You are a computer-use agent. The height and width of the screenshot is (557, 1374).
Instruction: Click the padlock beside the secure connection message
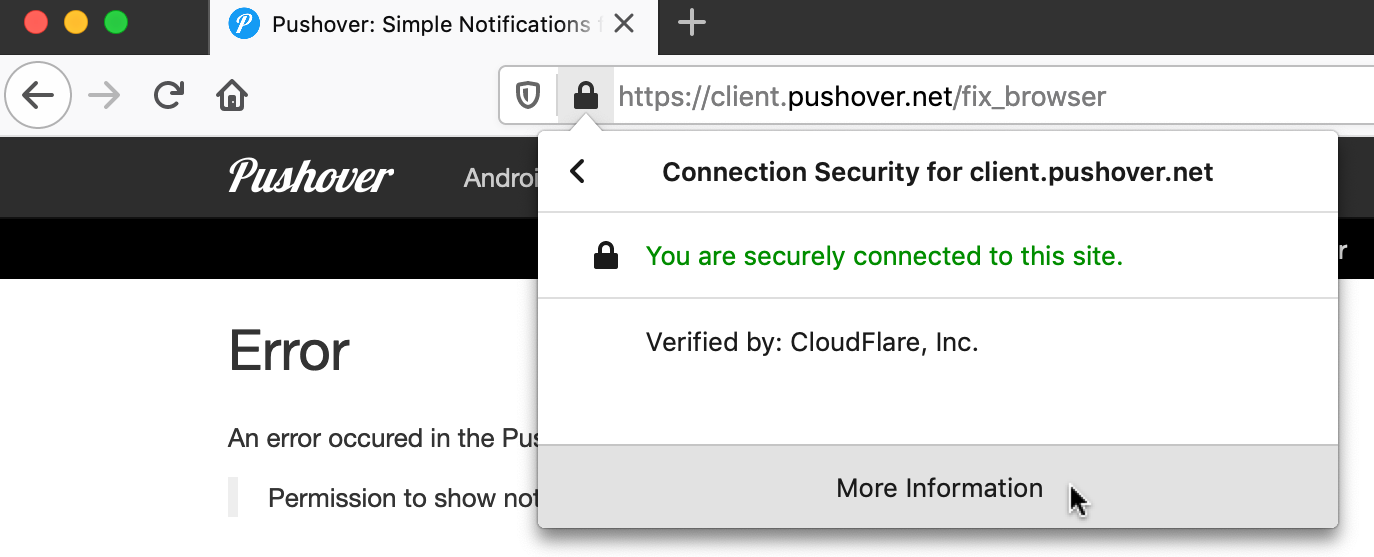[x=606, y=257]
